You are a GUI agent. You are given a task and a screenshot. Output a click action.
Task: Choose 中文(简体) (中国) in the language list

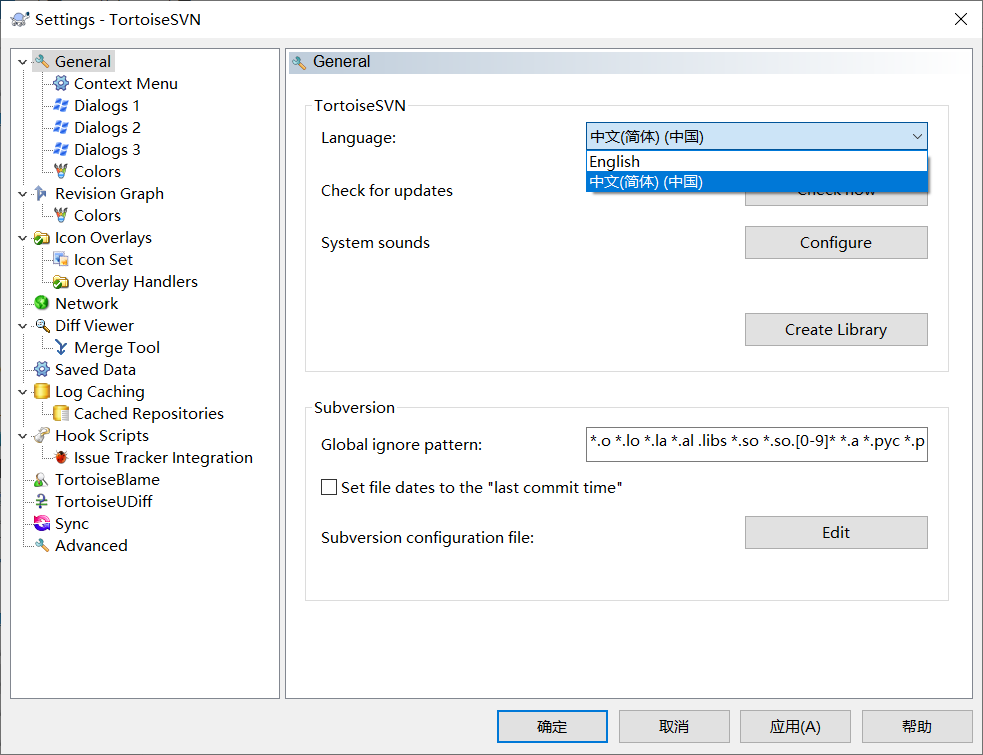757,182
